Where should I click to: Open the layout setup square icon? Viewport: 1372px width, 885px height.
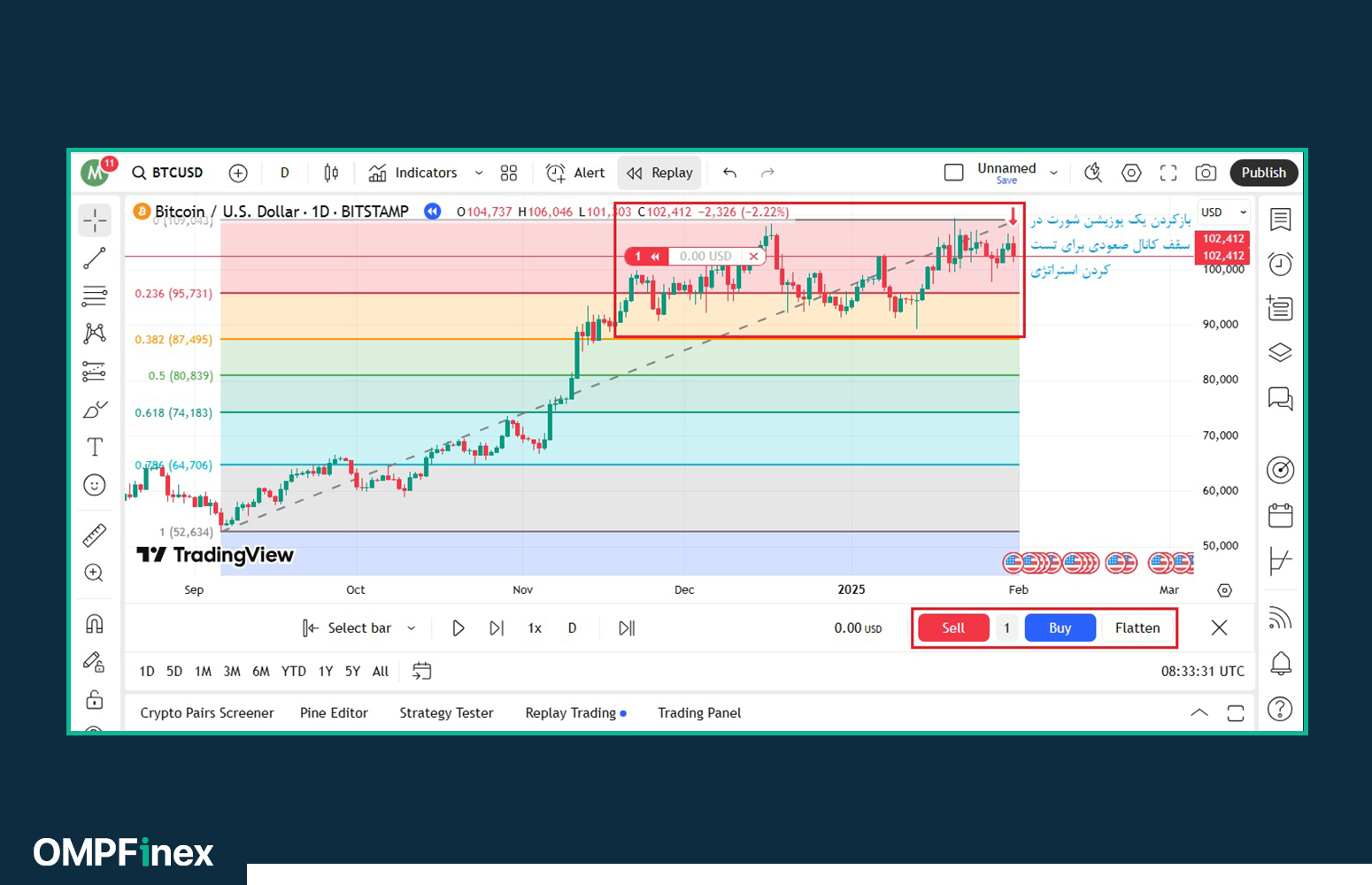[x=954, y=173]
